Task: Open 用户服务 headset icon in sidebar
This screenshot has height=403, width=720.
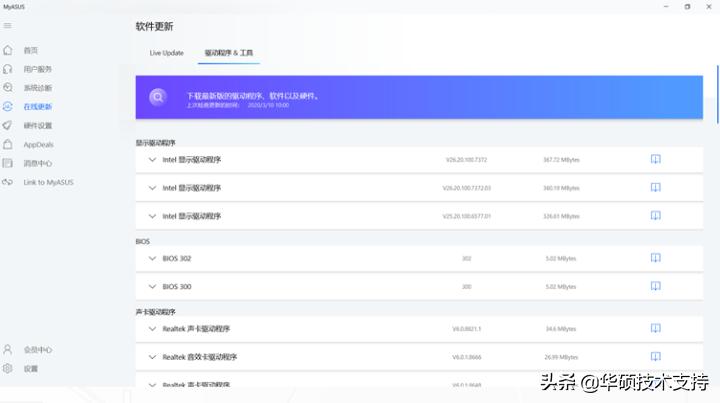Action: coord(8,69)
